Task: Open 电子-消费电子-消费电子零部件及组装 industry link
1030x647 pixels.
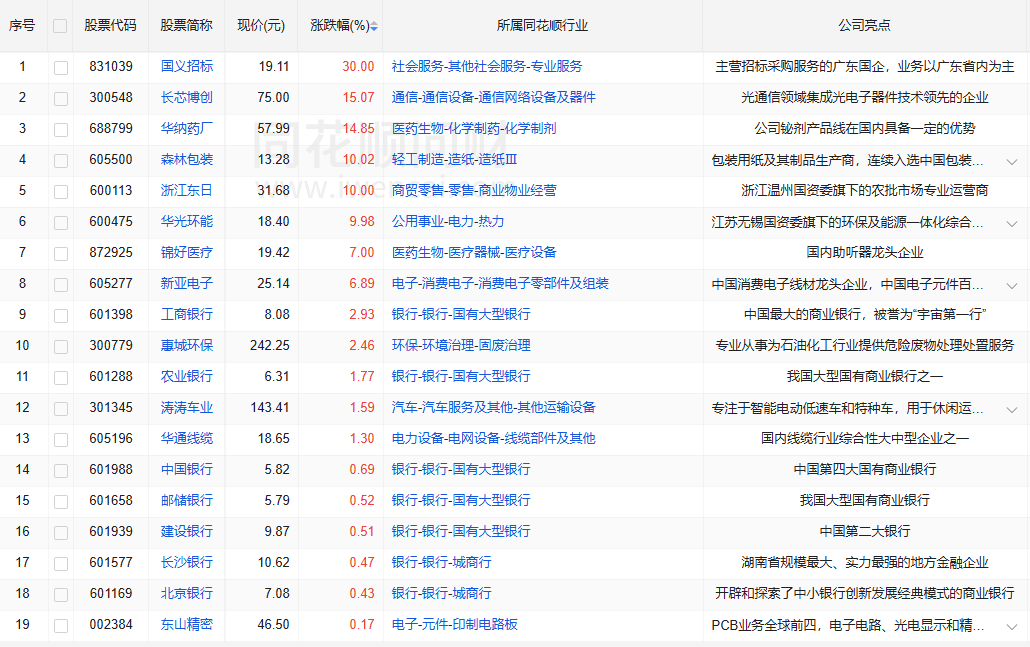Action: [500, 283]
